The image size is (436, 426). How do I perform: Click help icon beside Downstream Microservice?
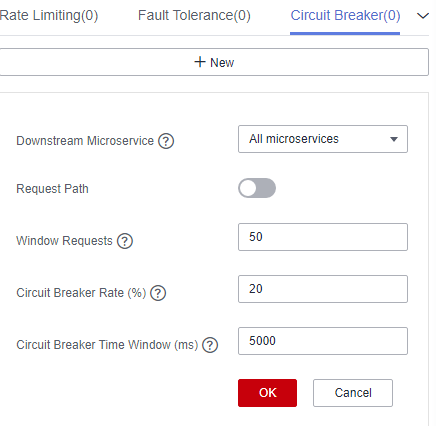166,141
